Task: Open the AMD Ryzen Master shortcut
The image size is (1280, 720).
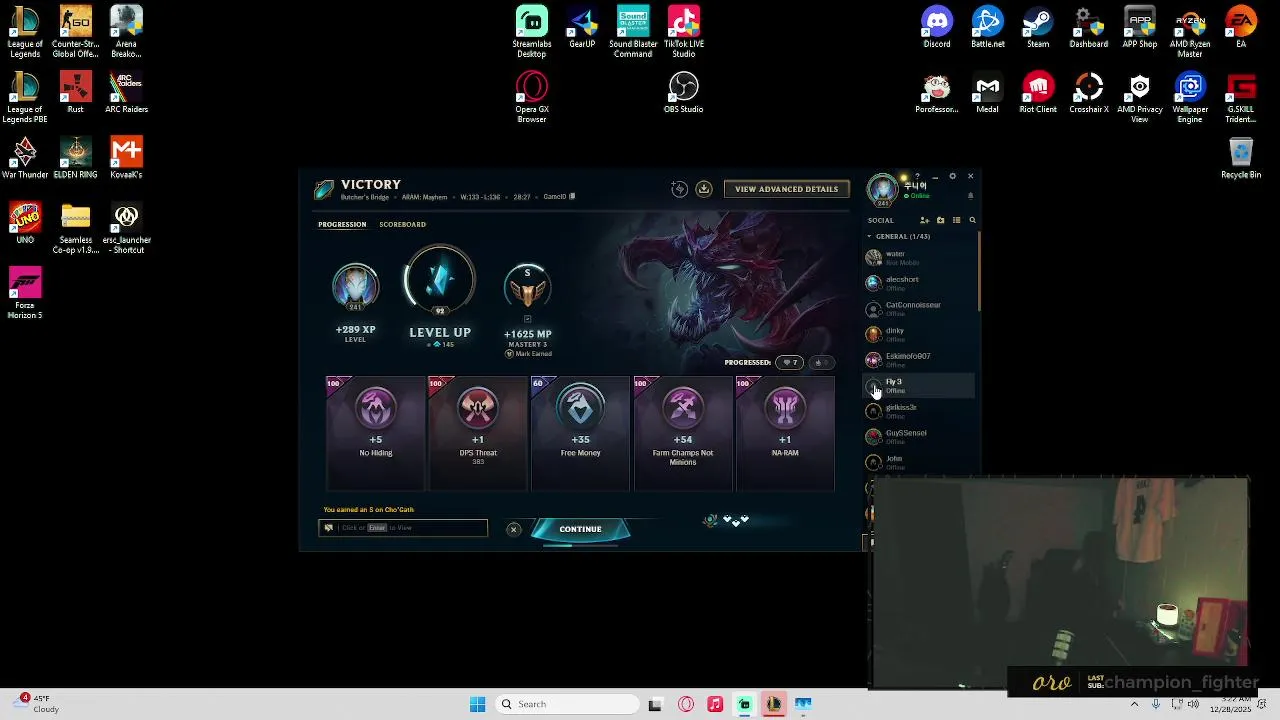Action: click(x=1190, y=32)
